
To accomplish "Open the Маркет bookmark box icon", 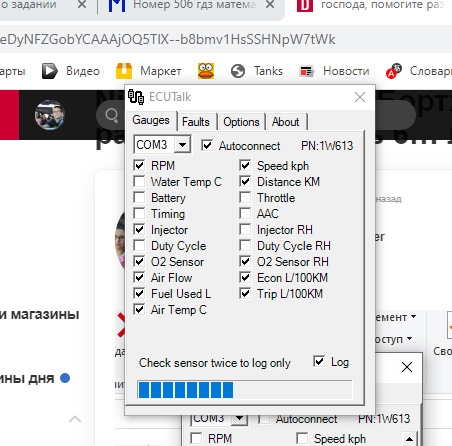I will tap(124, 71).
